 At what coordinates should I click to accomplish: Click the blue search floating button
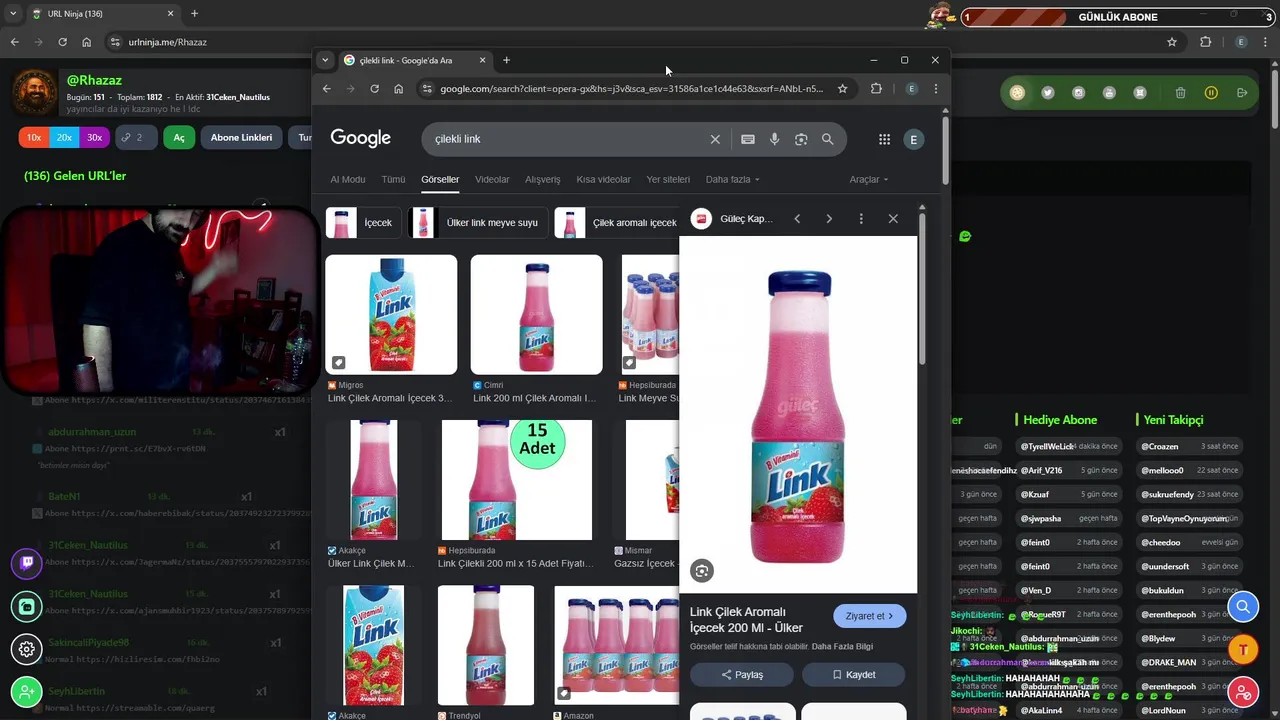click(x=1243, y=607)
